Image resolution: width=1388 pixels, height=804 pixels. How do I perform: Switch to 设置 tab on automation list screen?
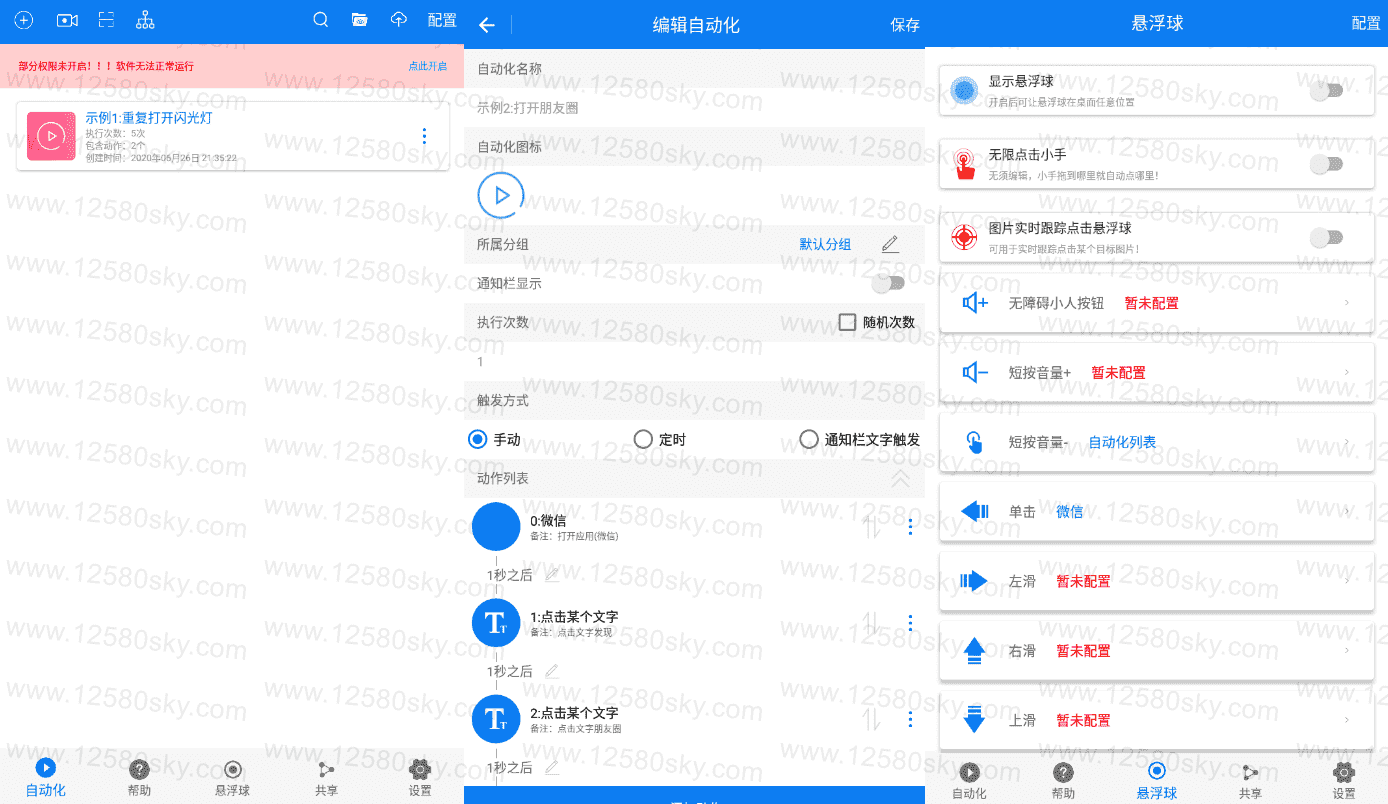coord(420,778)
